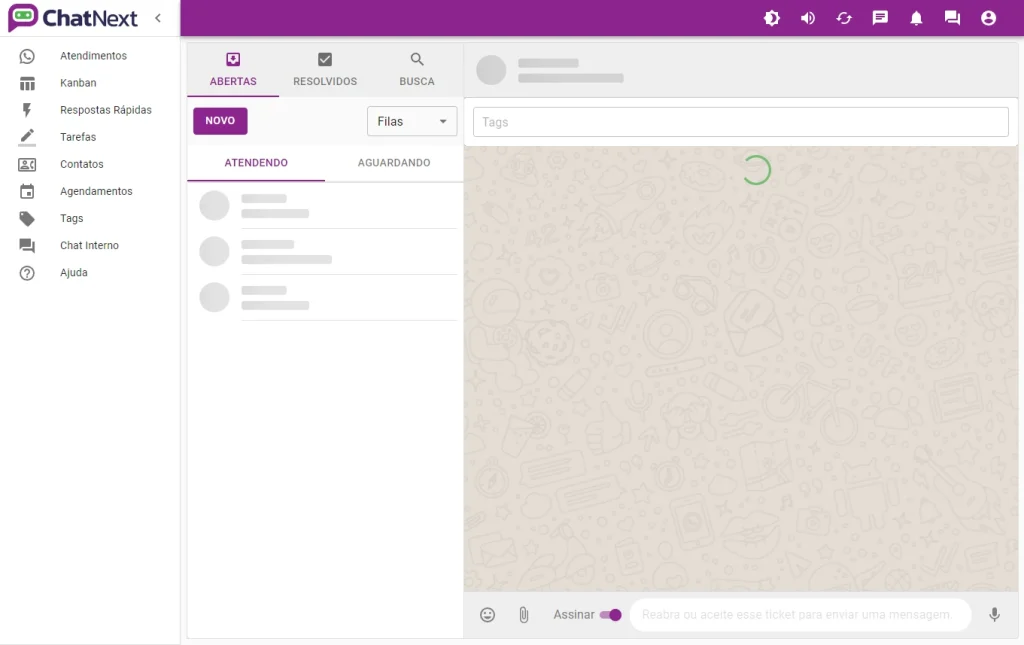Open Chat Interno text entry
The width and height of the screenshot is (1024, 645).
[89, 245]
